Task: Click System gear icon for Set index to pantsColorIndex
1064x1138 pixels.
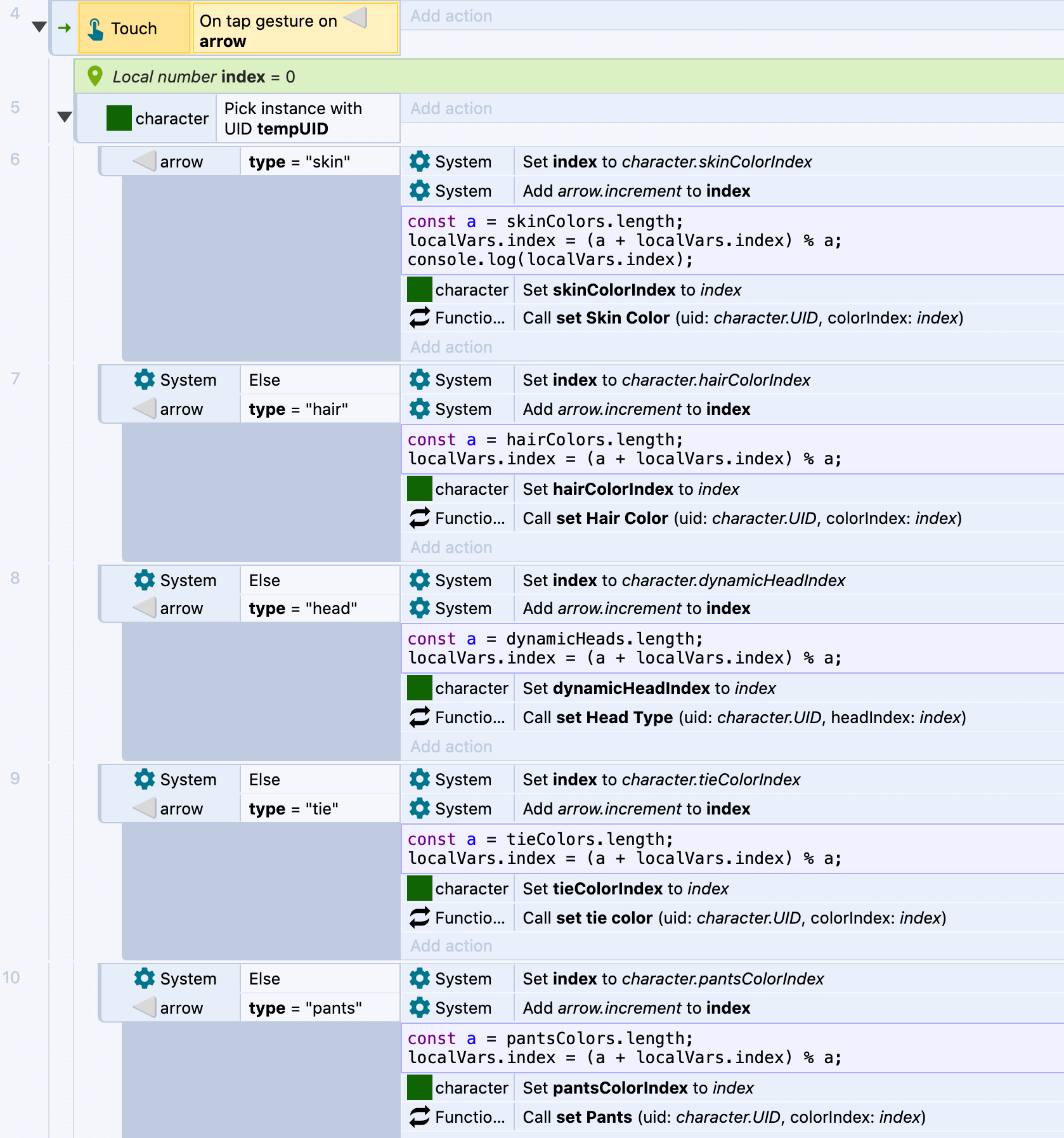Action: 420,978
